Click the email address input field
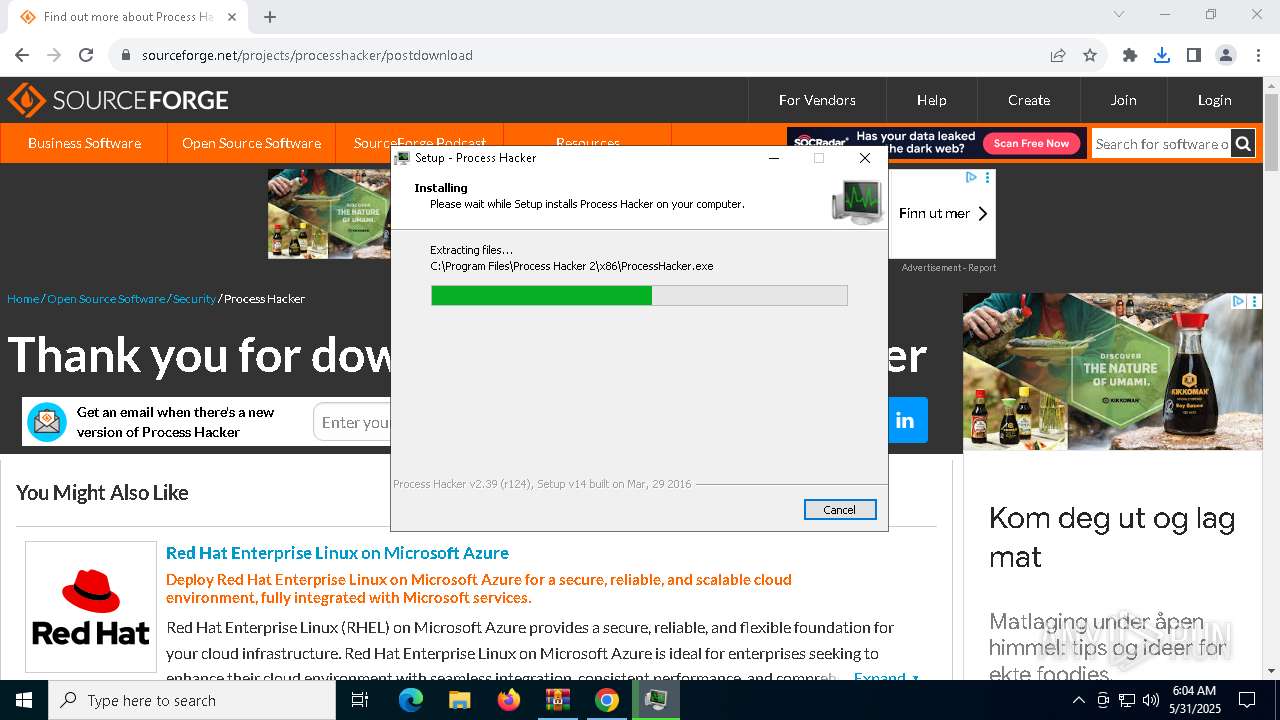This screenshot has width=1280, height=720. [x=352, y=423]
